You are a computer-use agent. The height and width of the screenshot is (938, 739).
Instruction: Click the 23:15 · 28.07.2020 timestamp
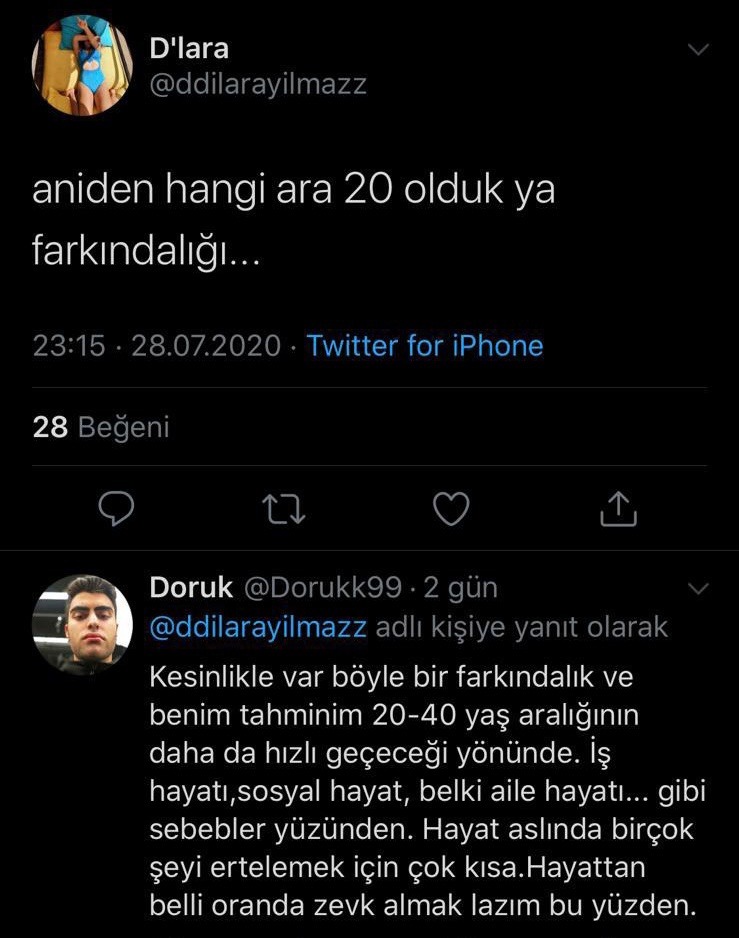pyautogui.click(x=157, y=346)
